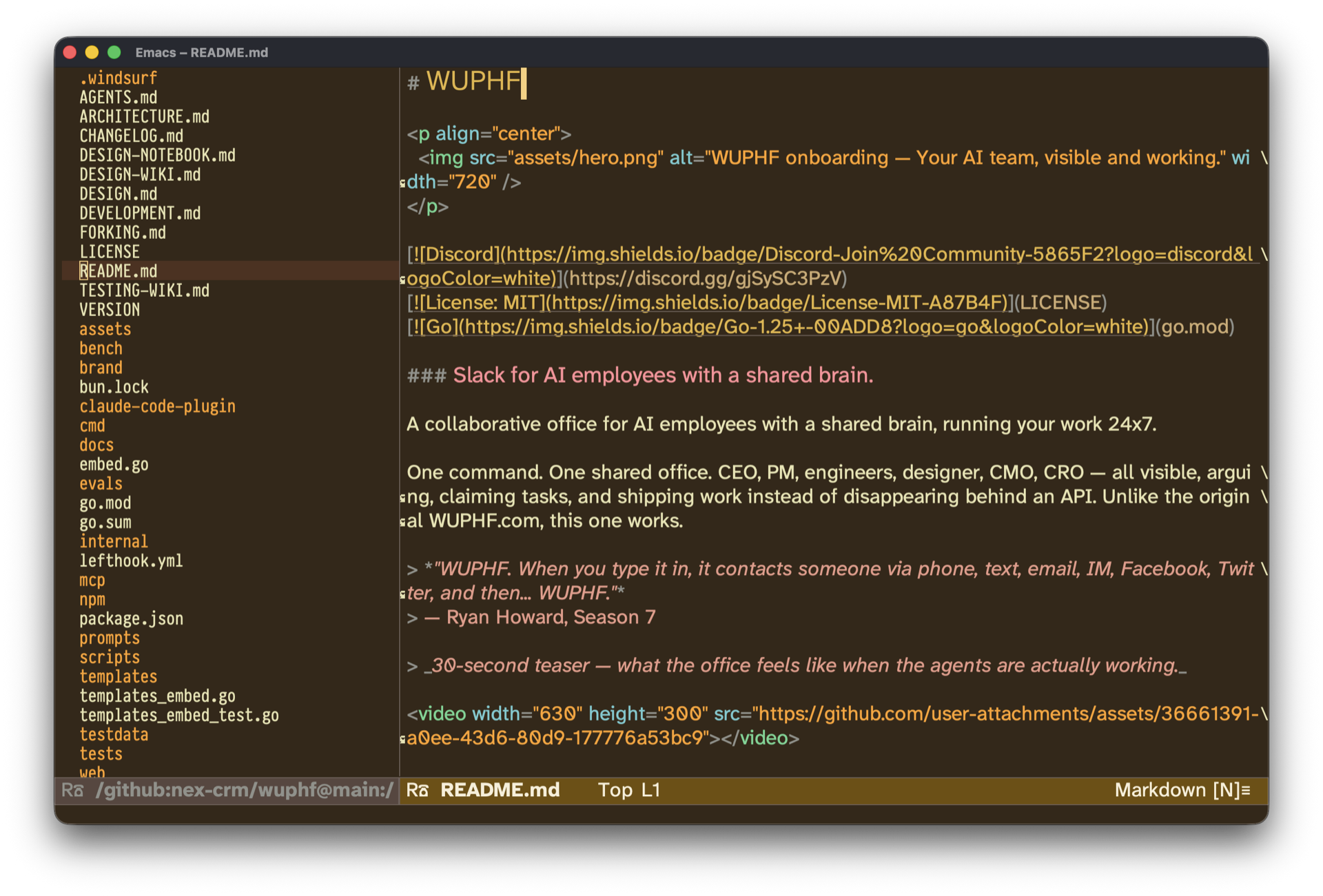Click the sidebar mode line read-only indicator
Image resolution: width=1323 pixels, height=896 pixels.
(72, 790)
